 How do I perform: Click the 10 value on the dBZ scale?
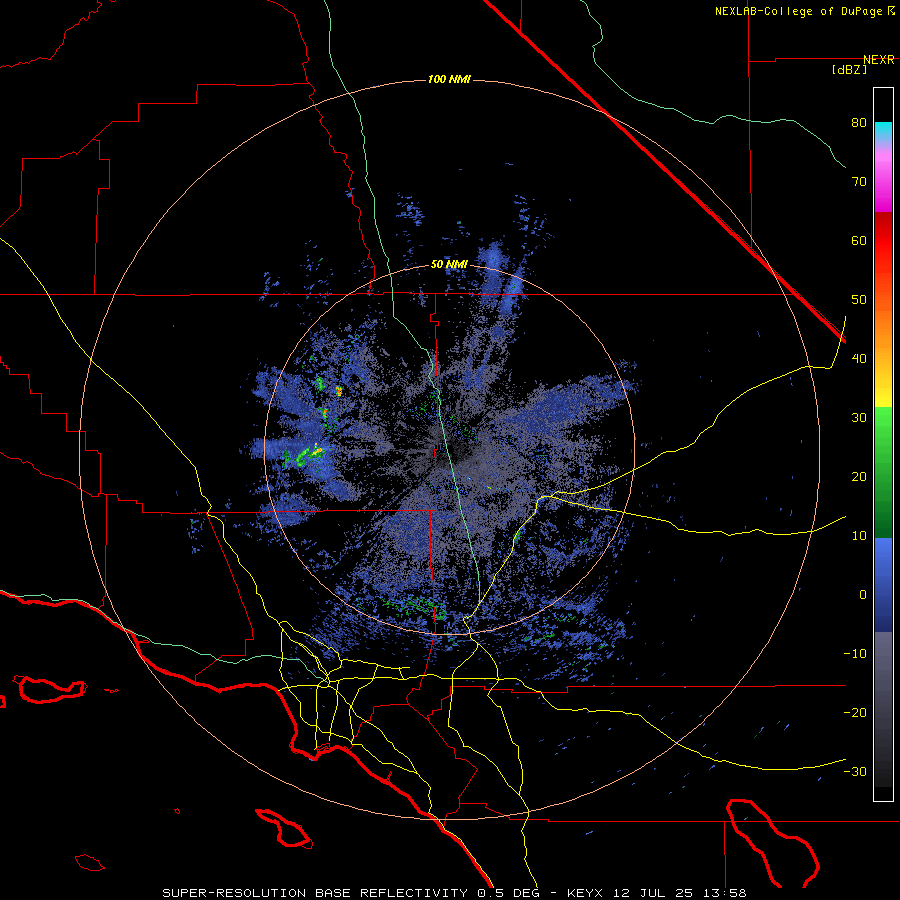coord(859,536)
